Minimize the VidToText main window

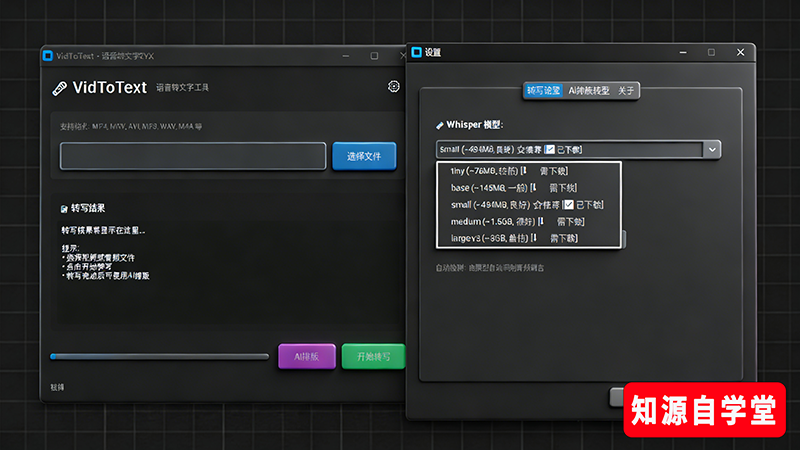coord(346,56)
